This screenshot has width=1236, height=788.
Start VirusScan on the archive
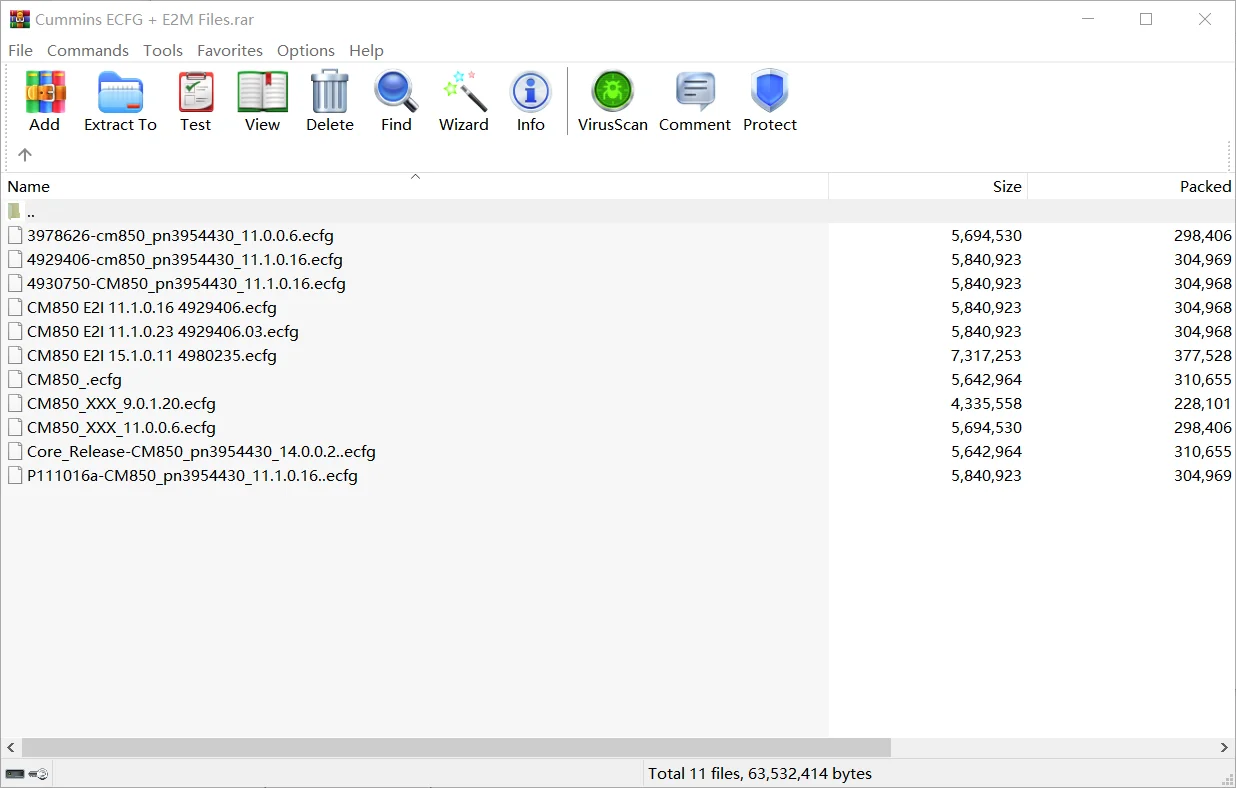(613, 101)
